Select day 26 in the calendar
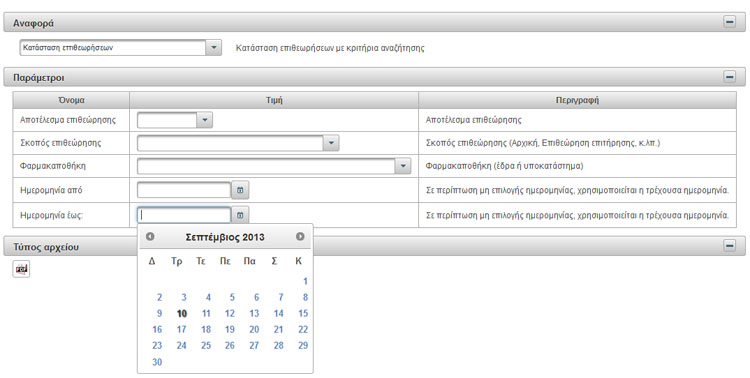The height and width of the screenshot is (378, 750). click(230, 345)
